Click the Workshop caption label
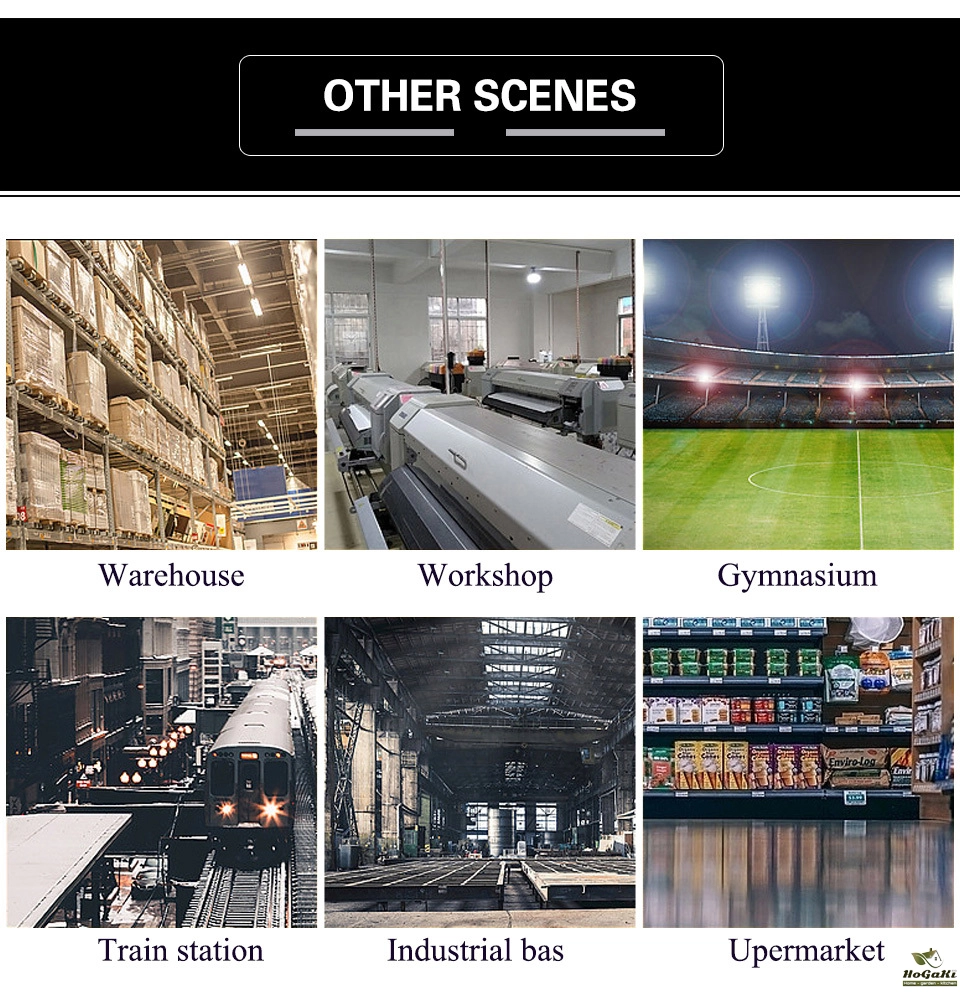Viewport: 960px width, 1000px height. (485, 576)
